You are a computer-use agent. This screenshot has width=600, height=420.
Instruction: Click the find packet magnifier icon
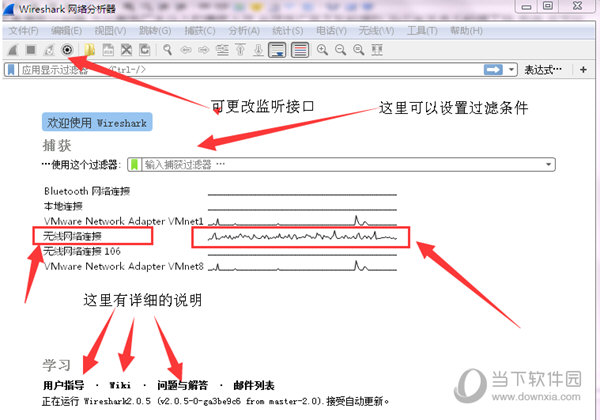(167, 50)
